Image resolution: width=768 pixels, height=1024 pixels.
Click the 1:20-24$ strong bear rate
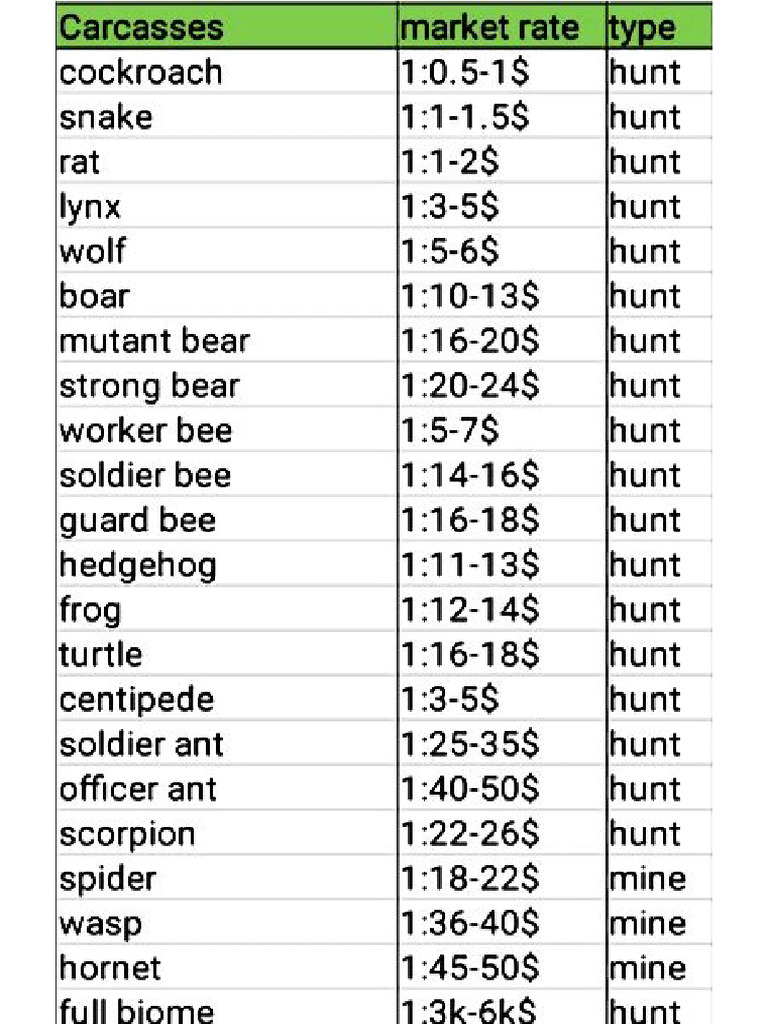(469, 386)
